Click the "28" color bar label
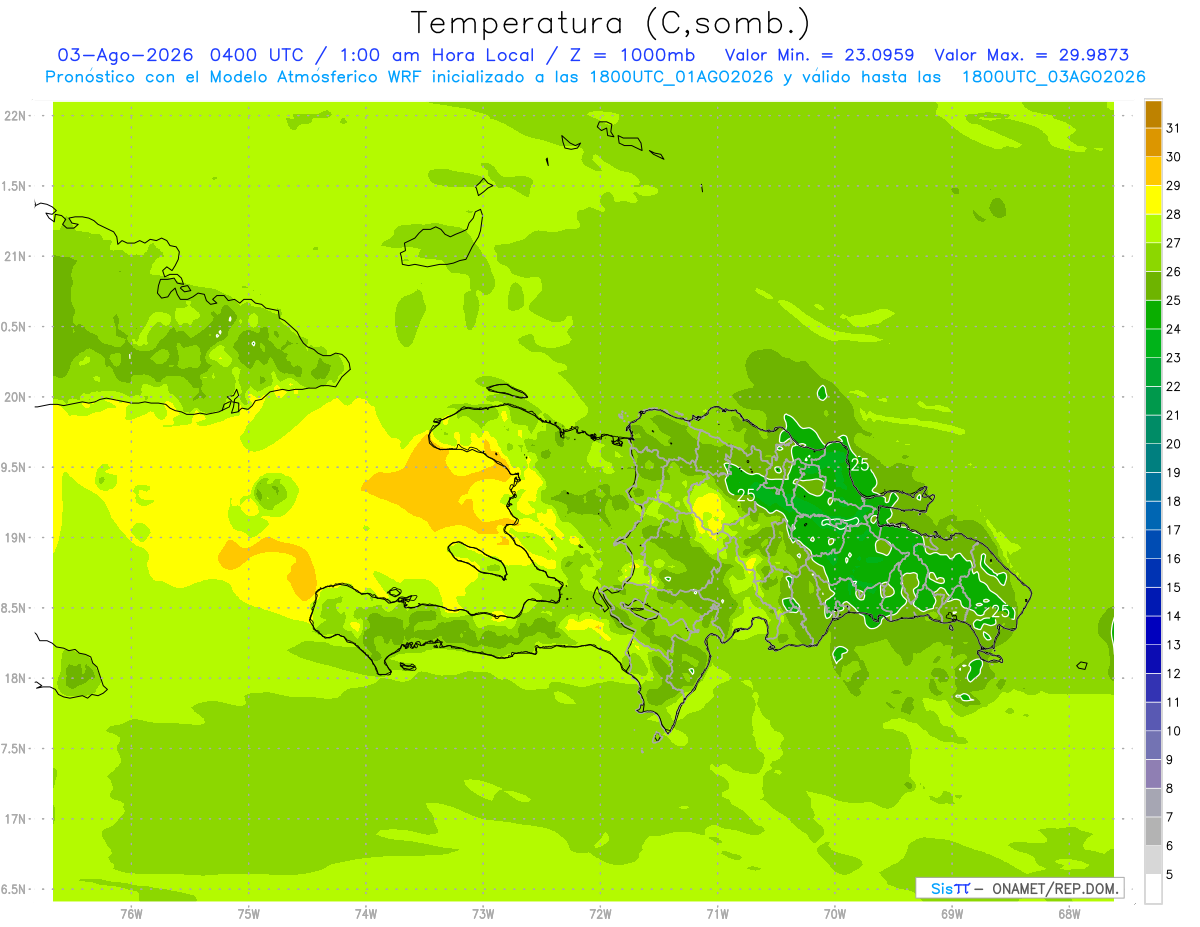The image size is (1200, 927). (x=1174, y=214)
